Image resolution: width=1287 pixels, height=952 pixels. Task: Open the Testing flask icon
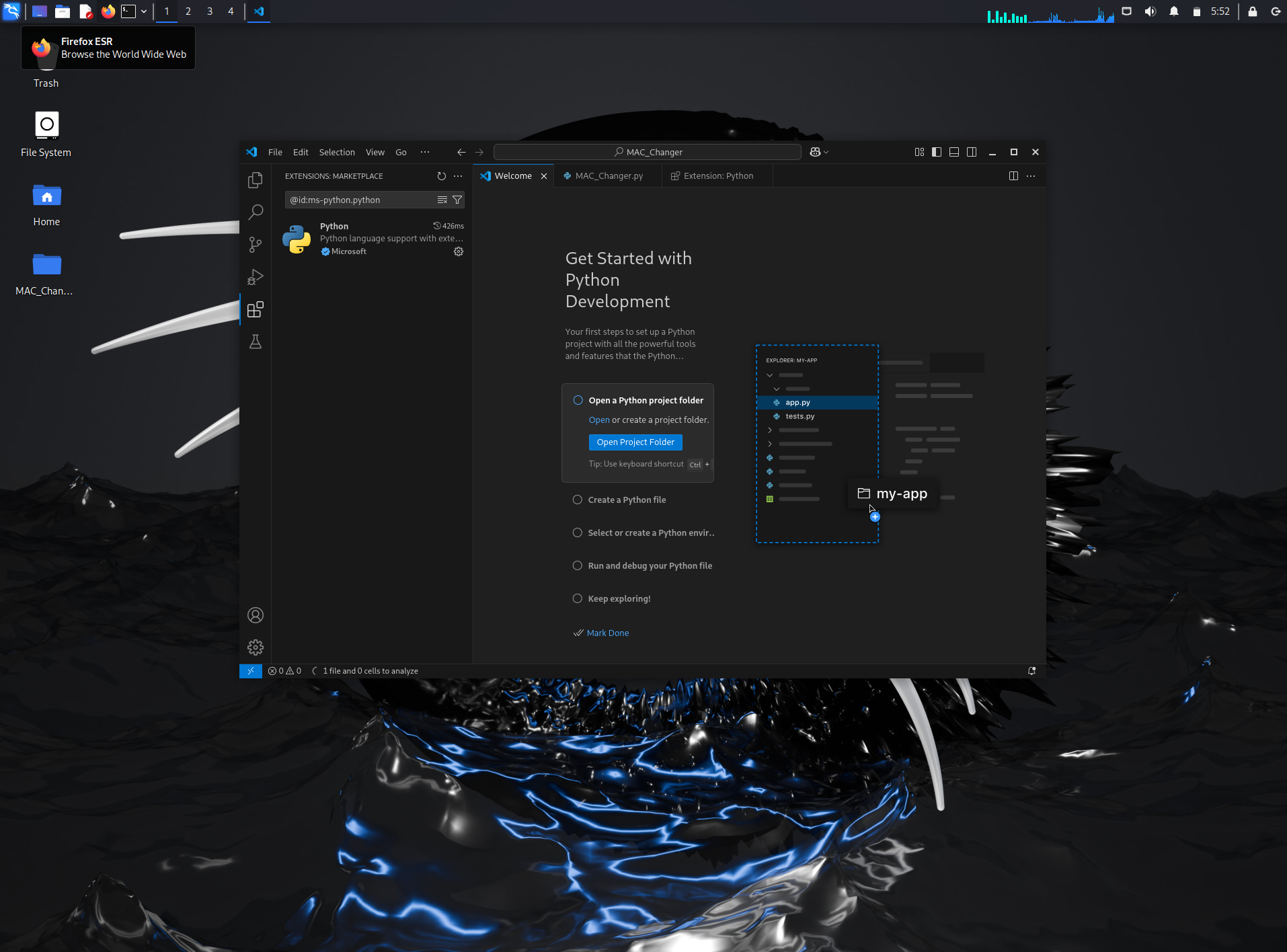pos(255,342)
